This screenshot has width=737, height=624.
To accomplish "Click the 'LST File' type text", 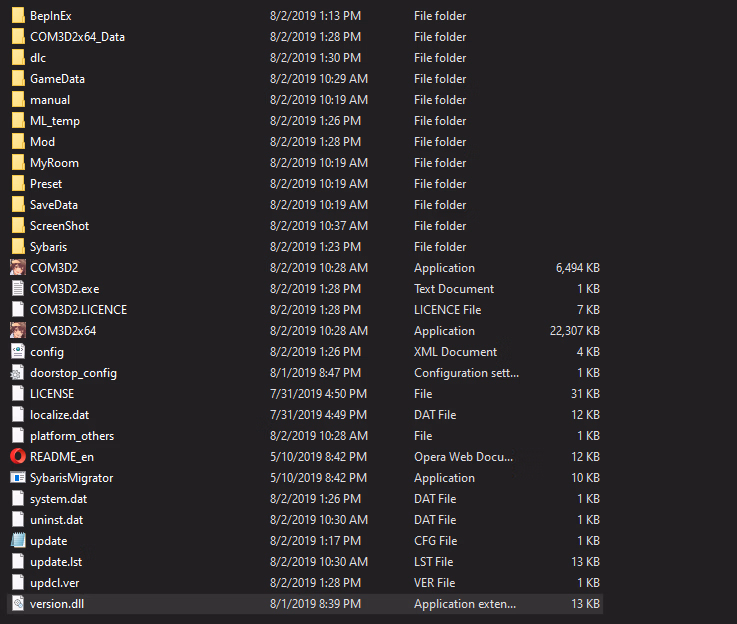I will point(433,562).
